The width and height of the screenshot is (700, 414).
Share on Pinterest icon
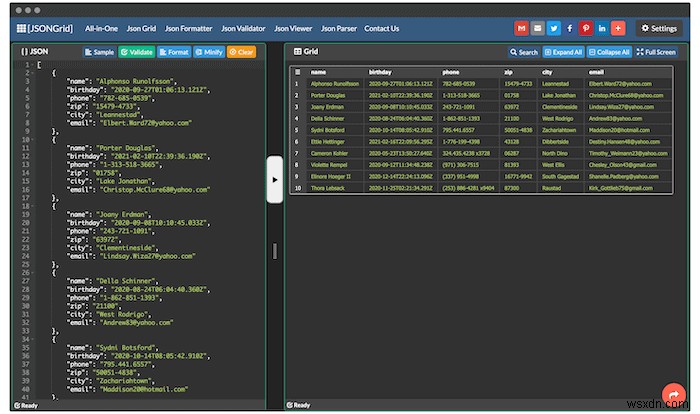586,28
